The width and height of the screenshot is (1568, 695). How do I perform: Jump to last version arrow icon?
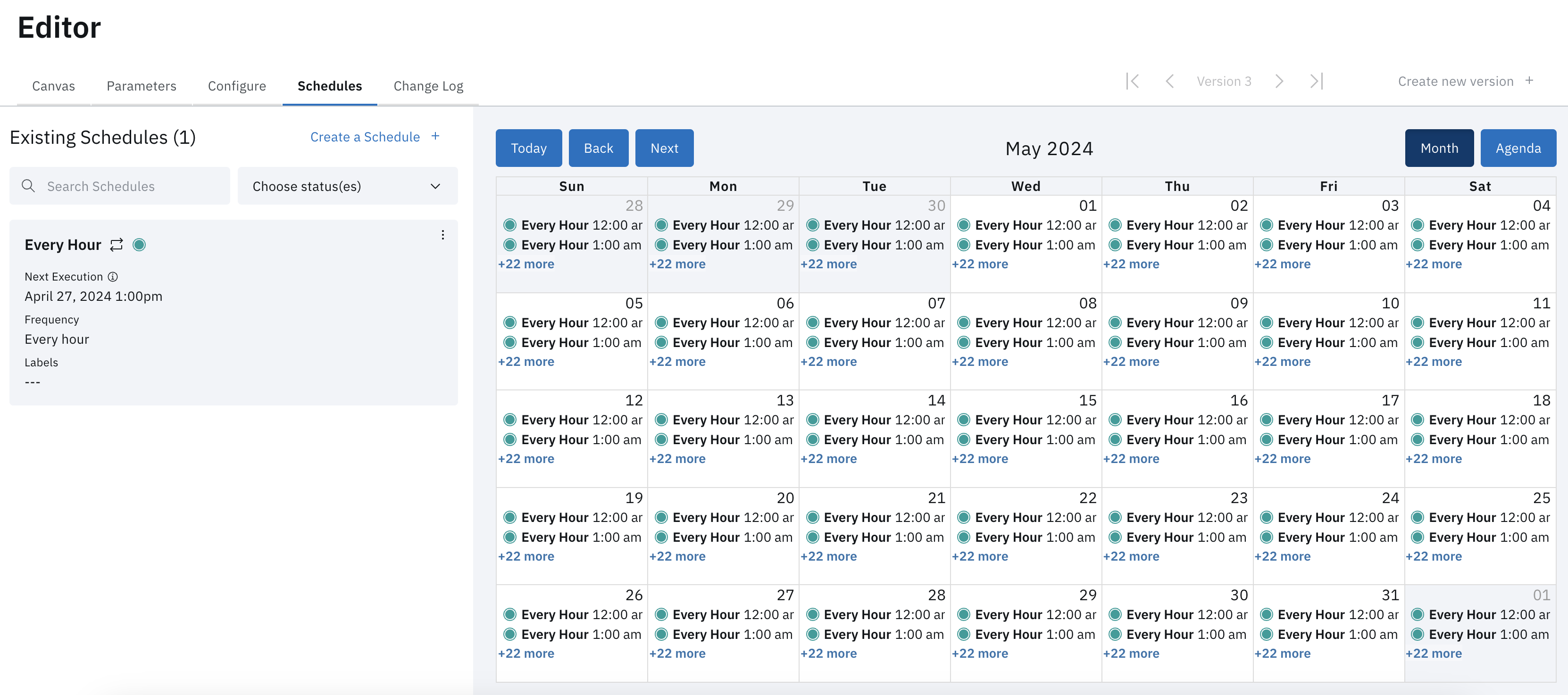pyautogui.click(x=1316, y=81)
